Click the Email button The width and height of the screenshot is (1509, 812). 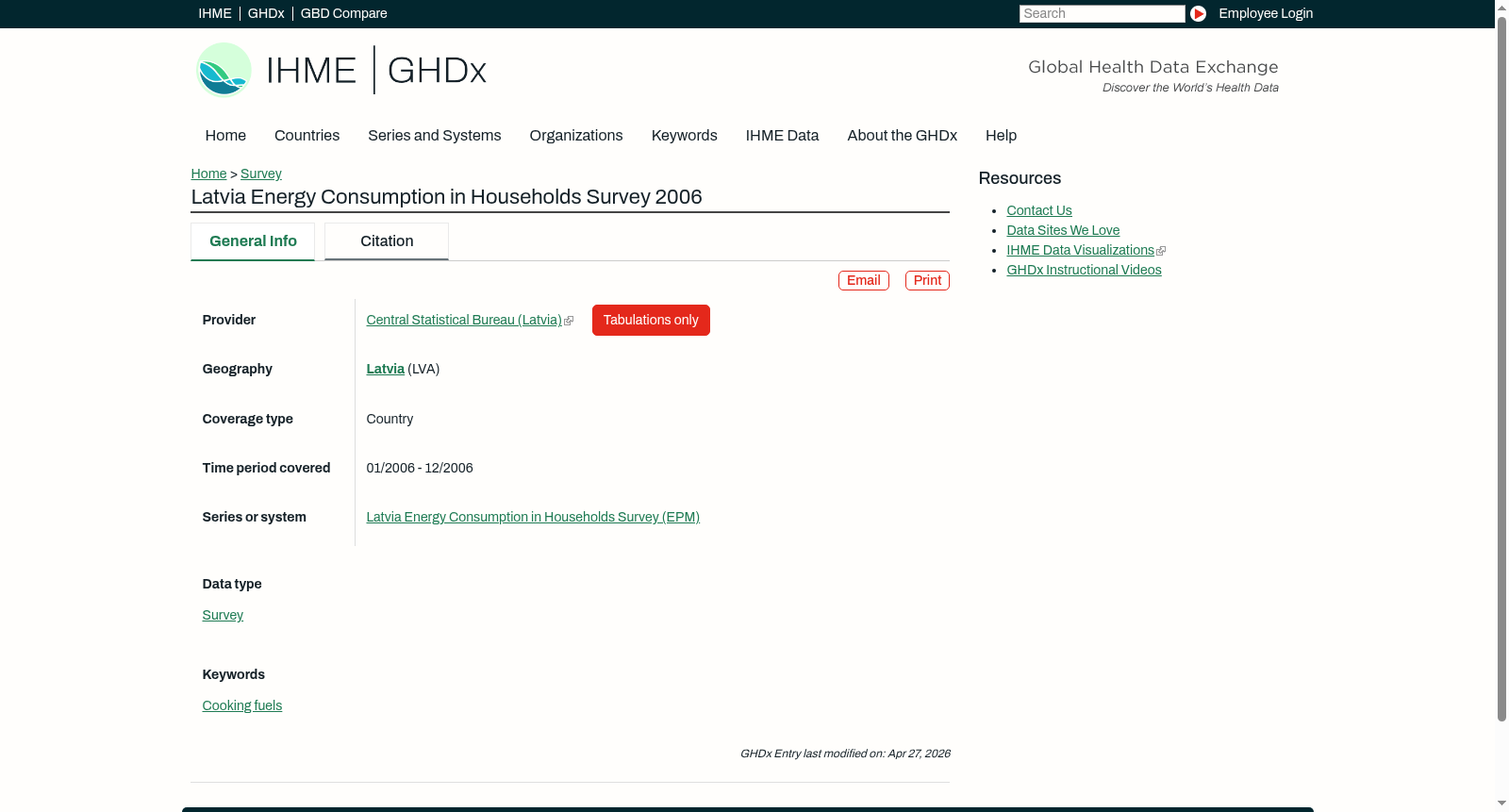tap(864, 280)
